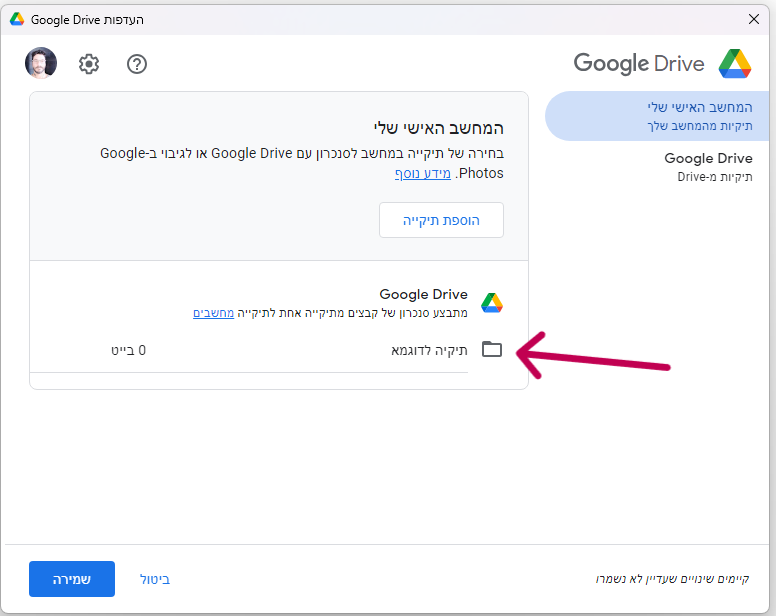This screenshot has width=776, height=616.
Task: Select the המחשב האישי שלי sidebar tab
Action: (657, 116)
